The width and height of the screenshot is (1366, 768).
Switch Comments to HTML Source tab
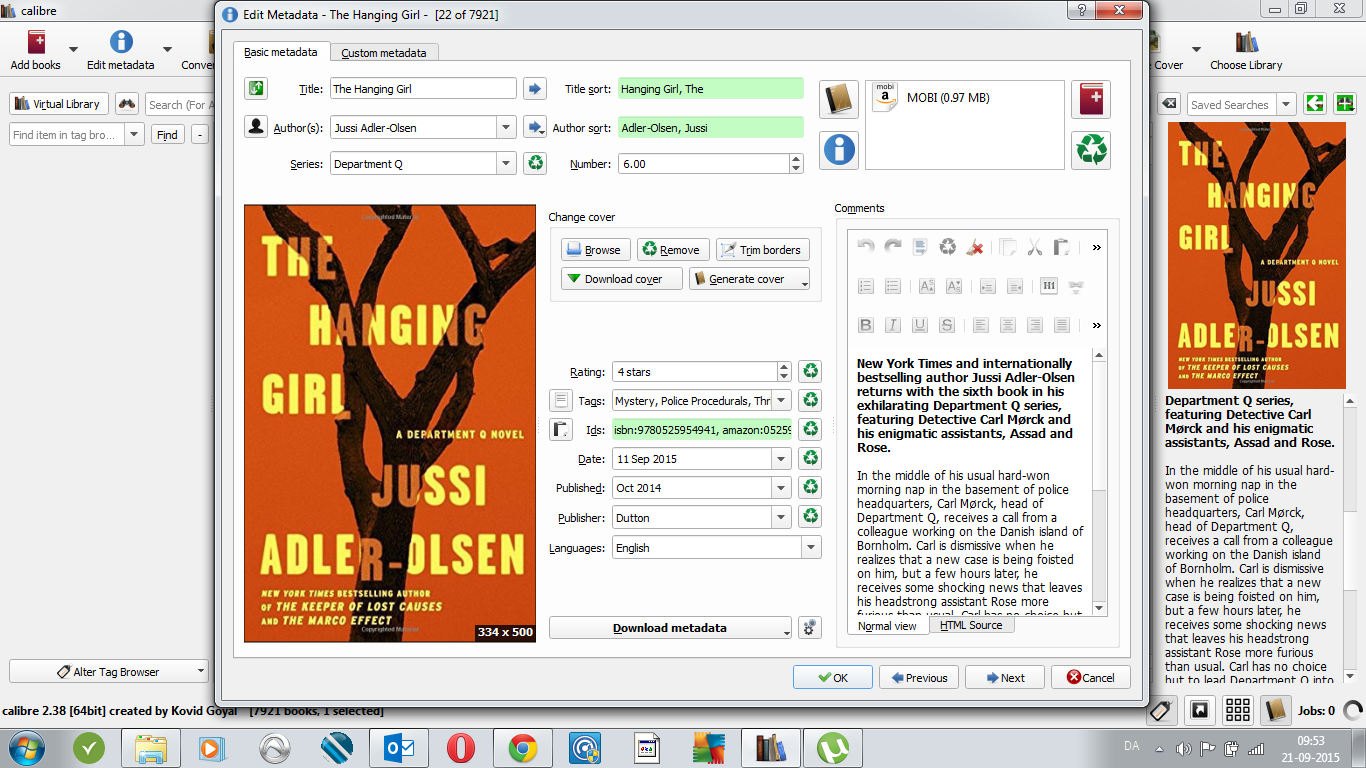(971, 625)
